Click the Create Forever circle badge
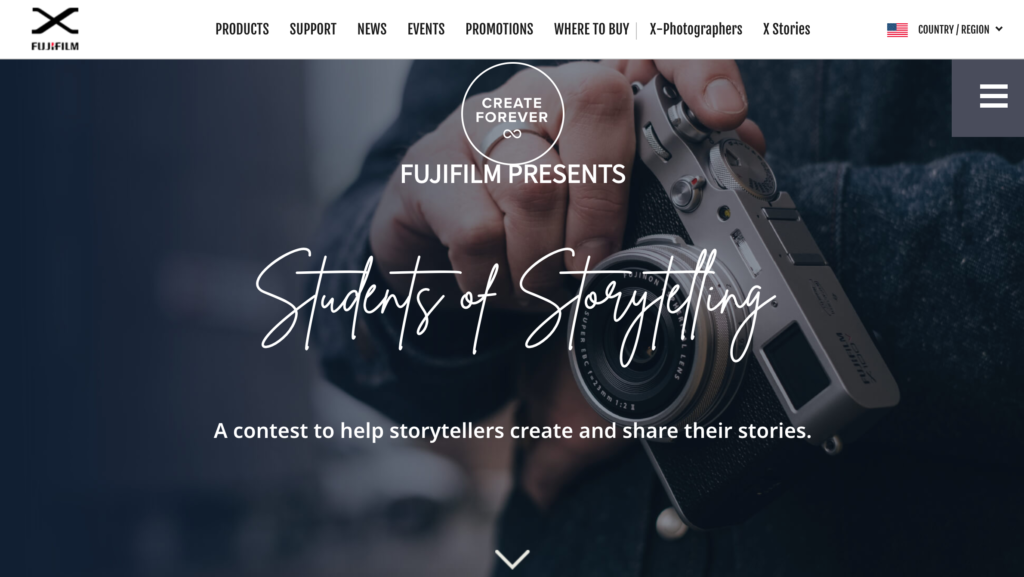The height and width of the screenshot is (577, 1024). [x=512, y=112]
